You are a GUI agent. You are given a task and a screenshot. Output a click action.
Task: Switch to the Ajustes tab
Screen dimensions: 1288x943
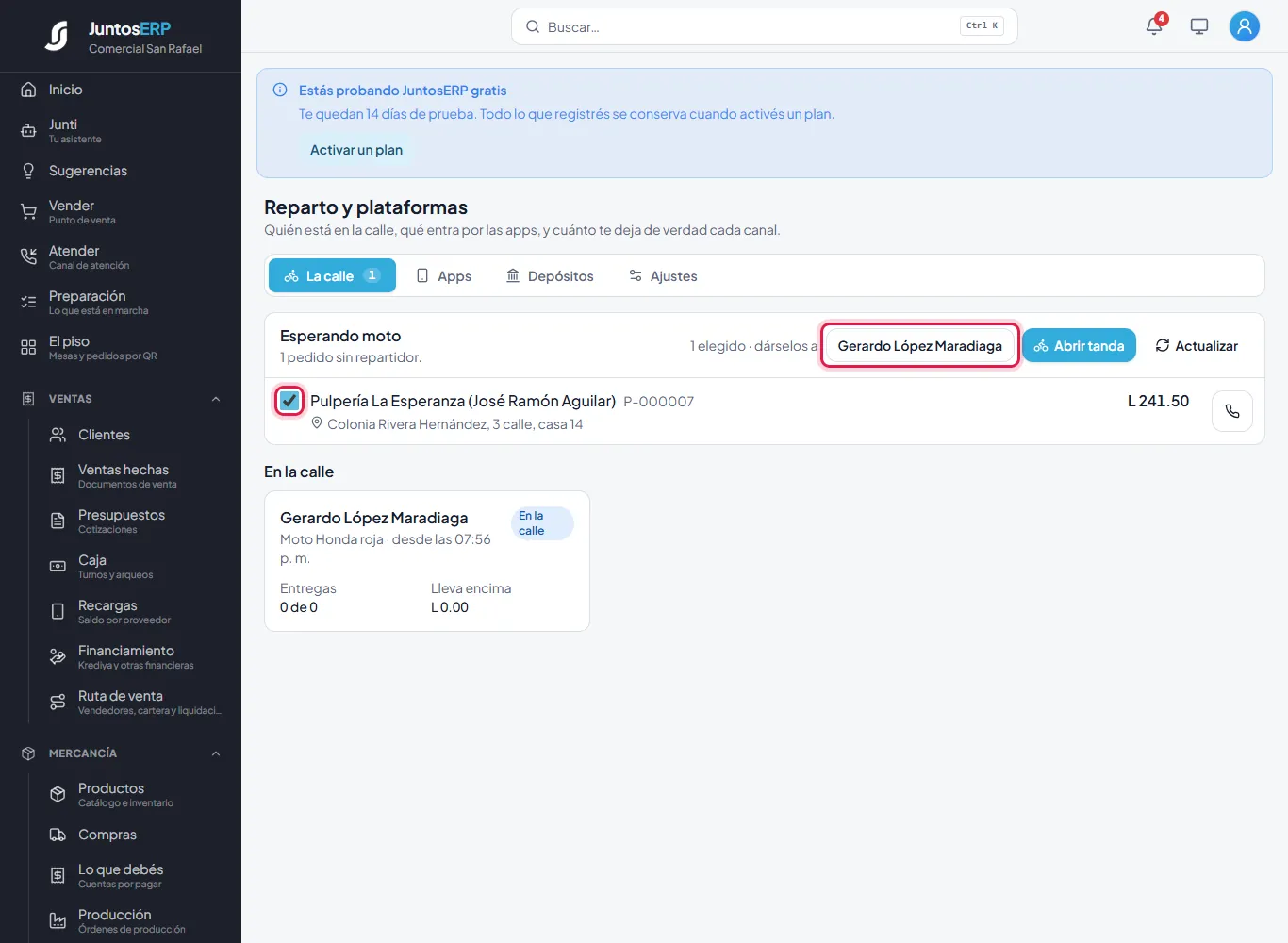(663, 275)
